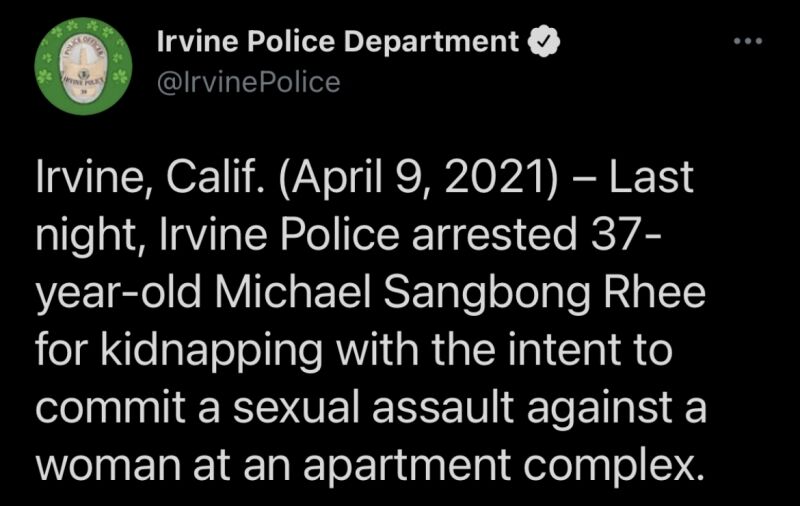Open Irvine Police Department profile avatar
This screenshot has height=506, width=800.
(x=83, y=66)
